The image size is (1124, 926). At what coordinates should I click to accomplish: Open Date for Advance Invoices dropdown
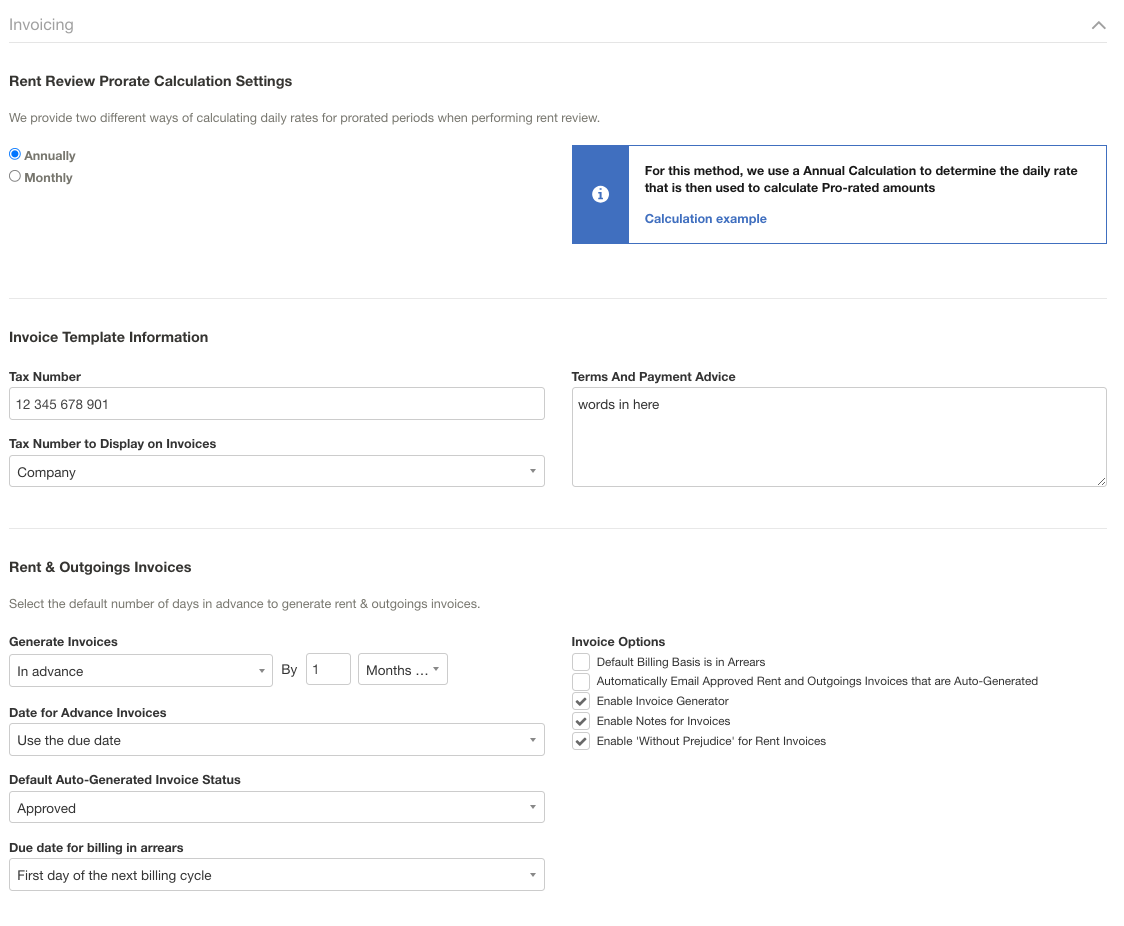pyautogui.click(x=276, y=740)
